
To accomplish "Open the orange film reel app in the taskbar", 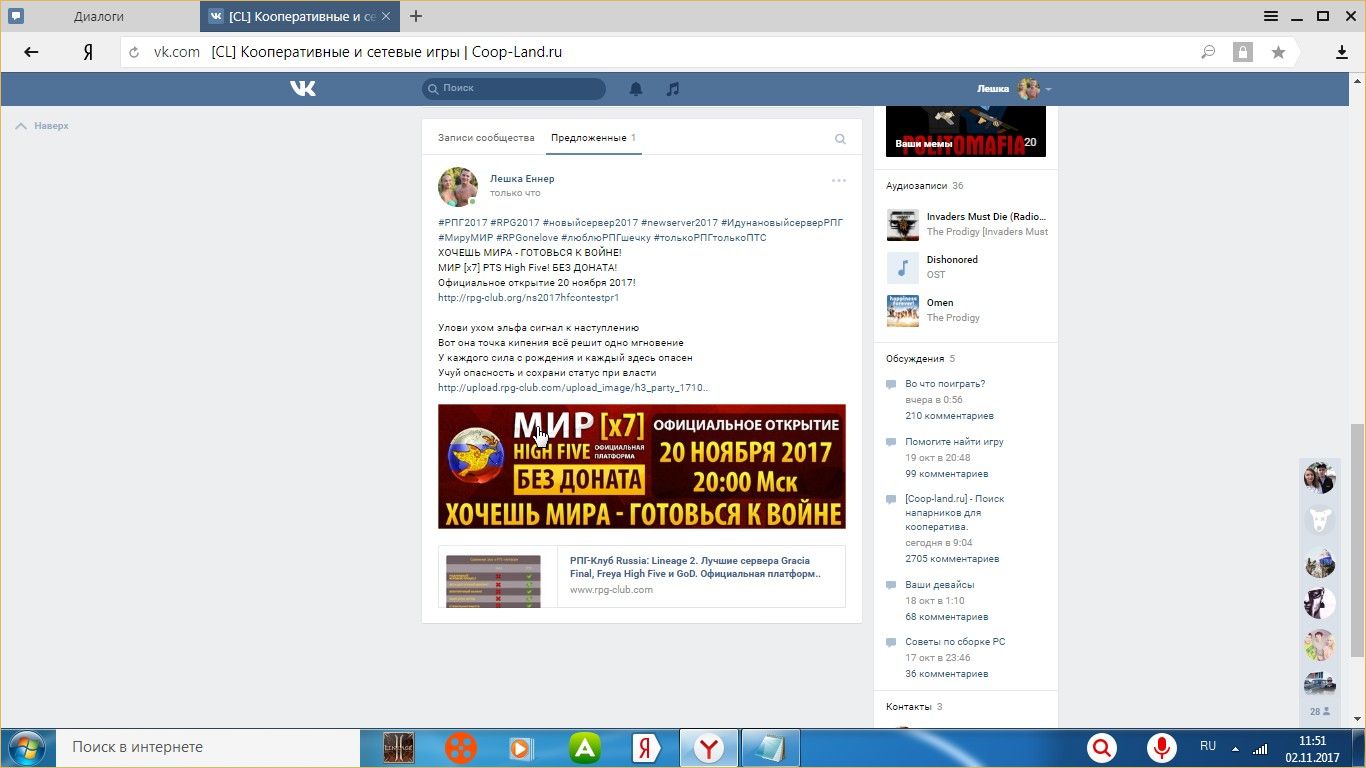I will [461, 747].
